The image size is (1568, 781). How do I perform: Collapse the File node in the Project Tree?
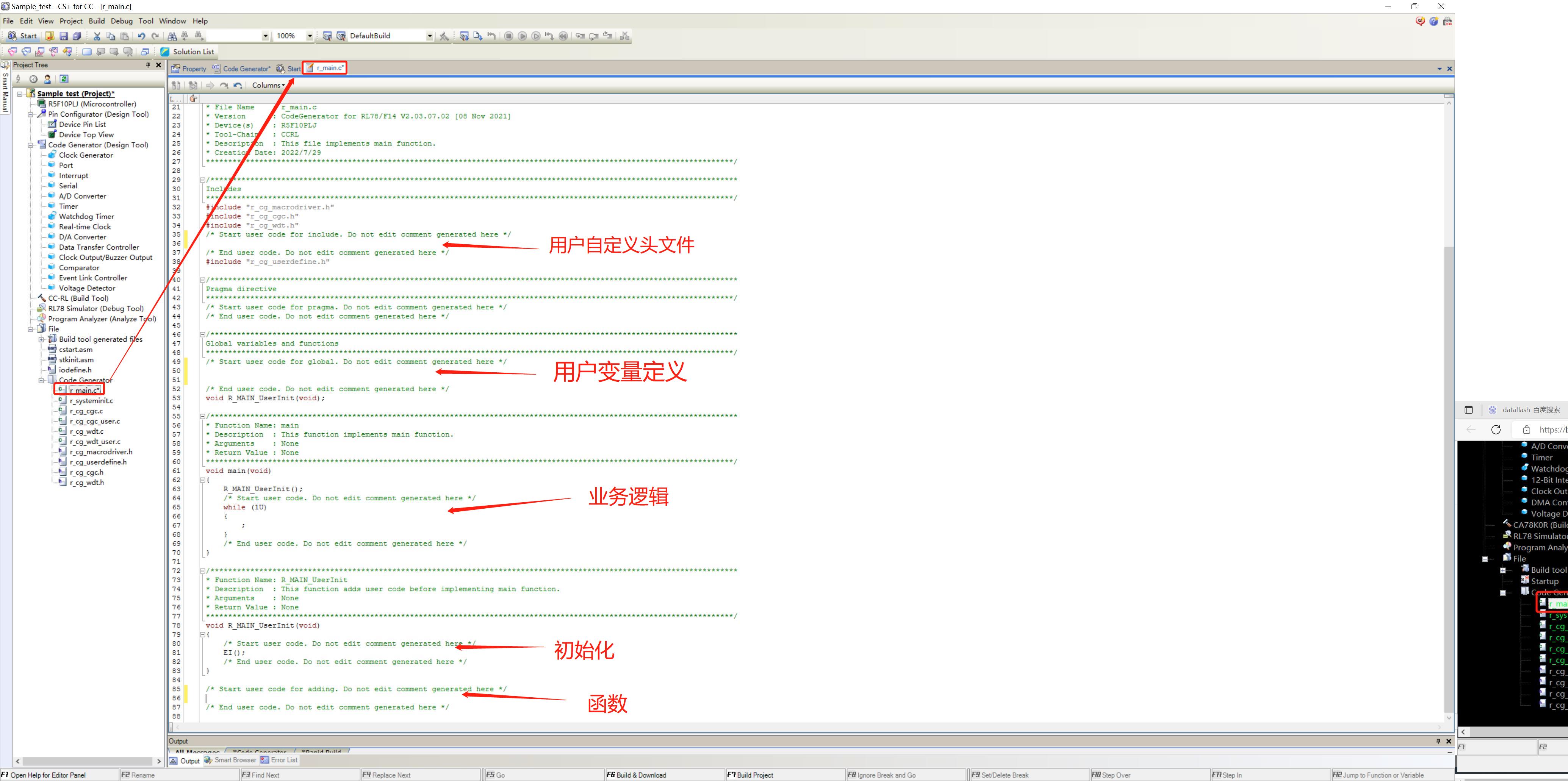pos(30,329)
